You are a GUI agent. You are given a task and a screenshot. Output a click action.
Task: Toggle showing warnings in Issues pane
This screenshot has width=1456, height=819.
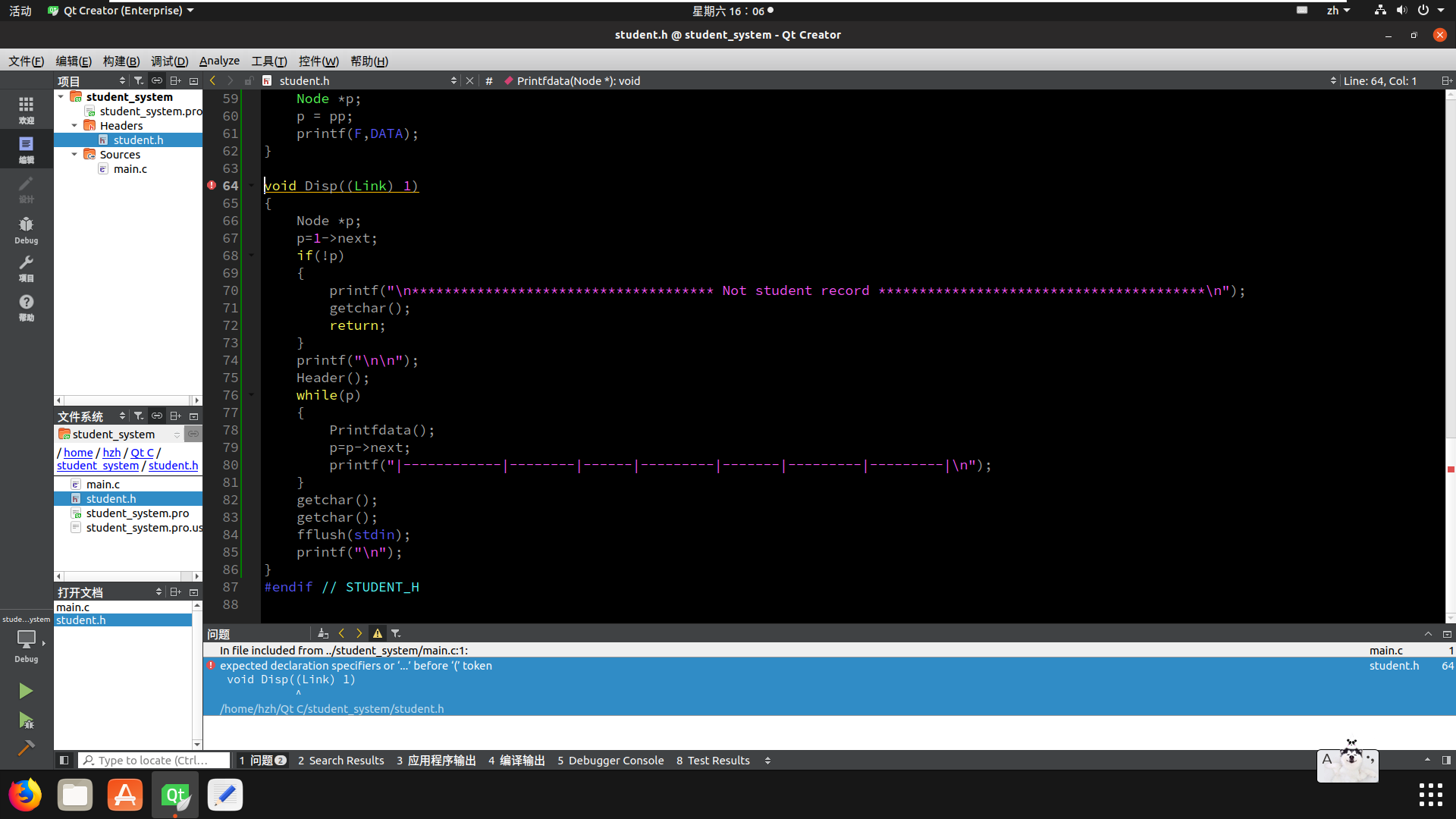tap(378, 633)
